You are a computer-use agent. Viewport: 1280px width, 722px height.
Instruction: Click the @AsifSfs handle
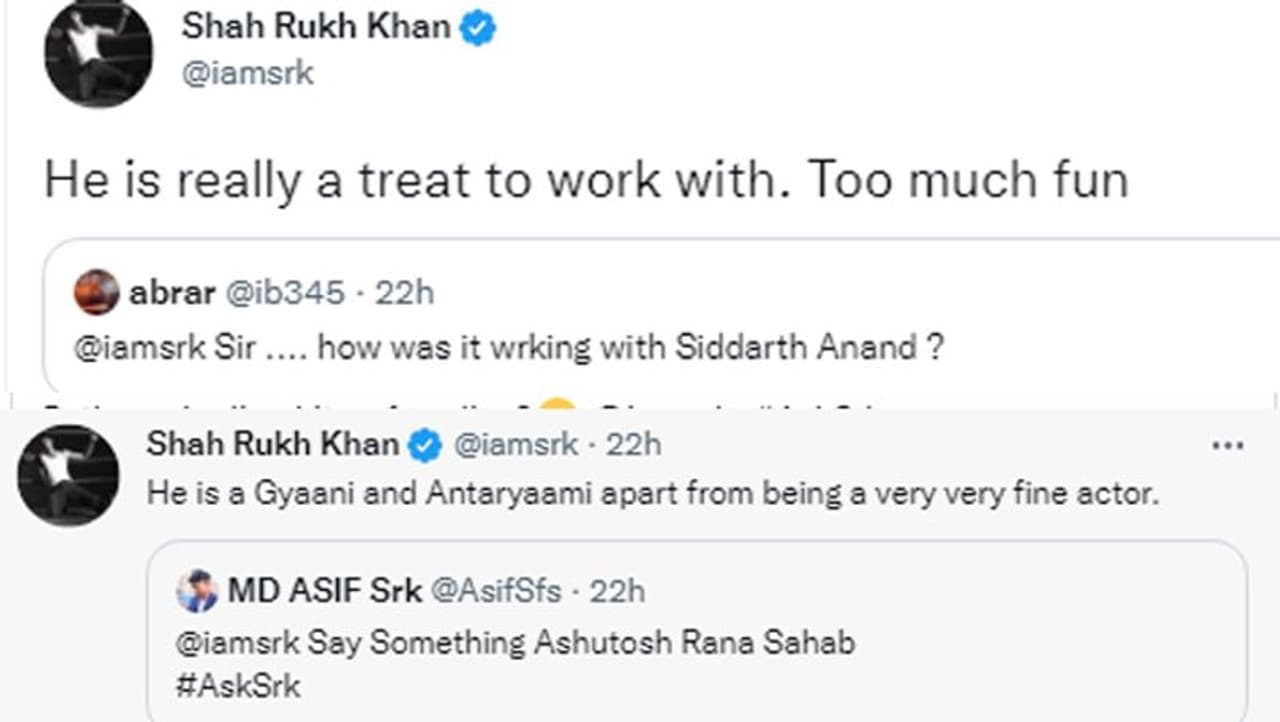coord(496,592)
